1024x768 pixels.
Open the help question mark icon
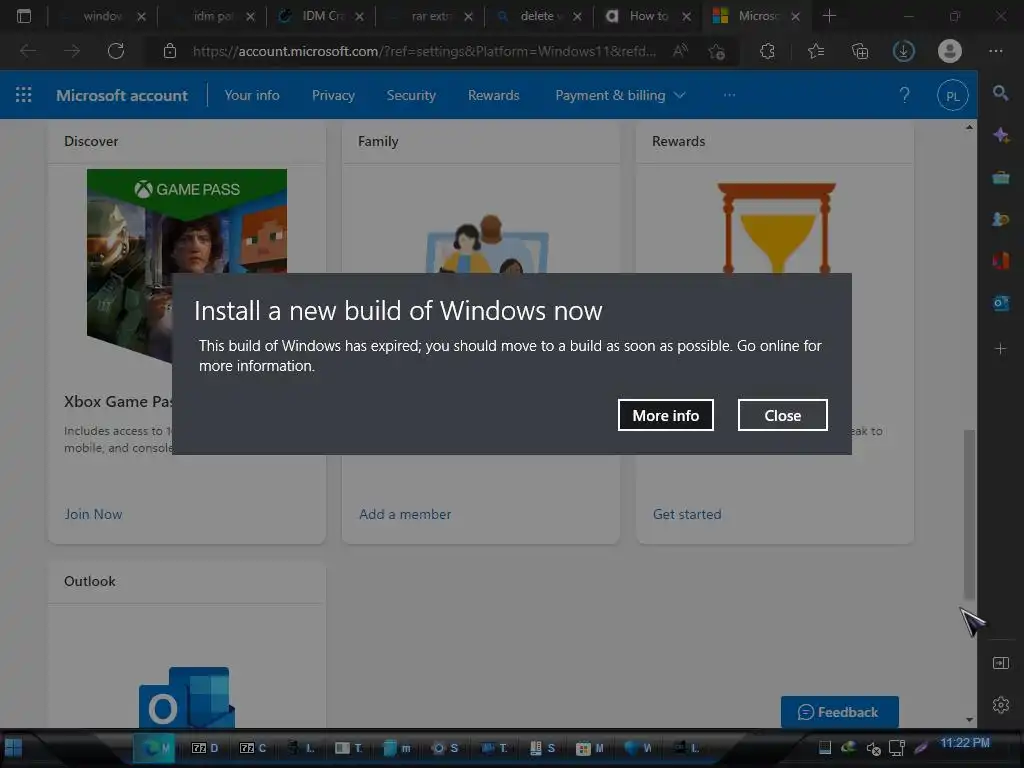(904, 95)
